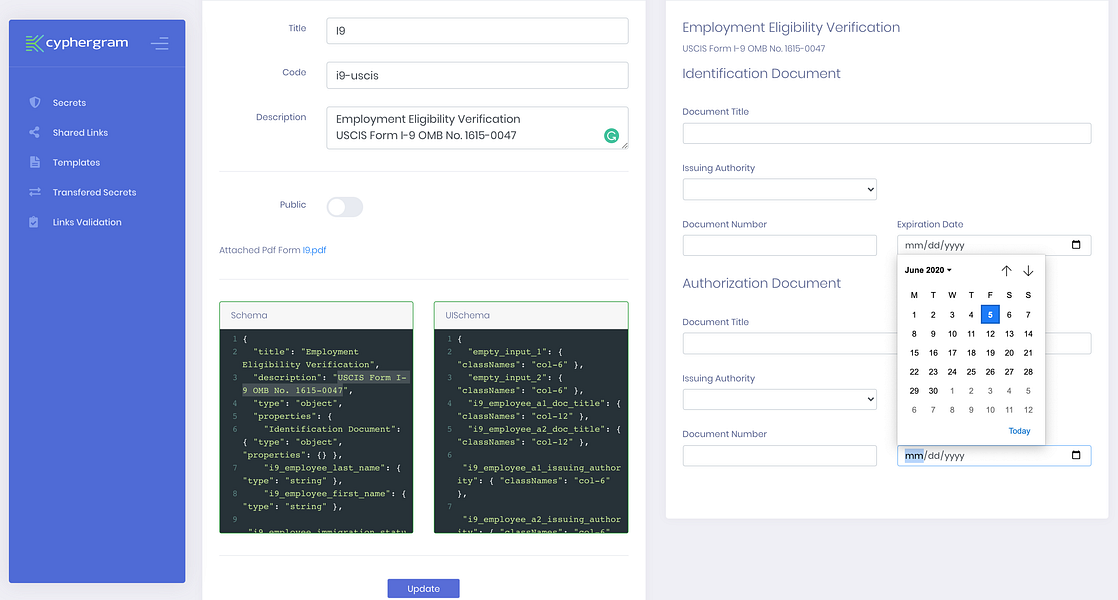1118x600 pixels.
Task: Toggle the Public switch
Action: 345,207
